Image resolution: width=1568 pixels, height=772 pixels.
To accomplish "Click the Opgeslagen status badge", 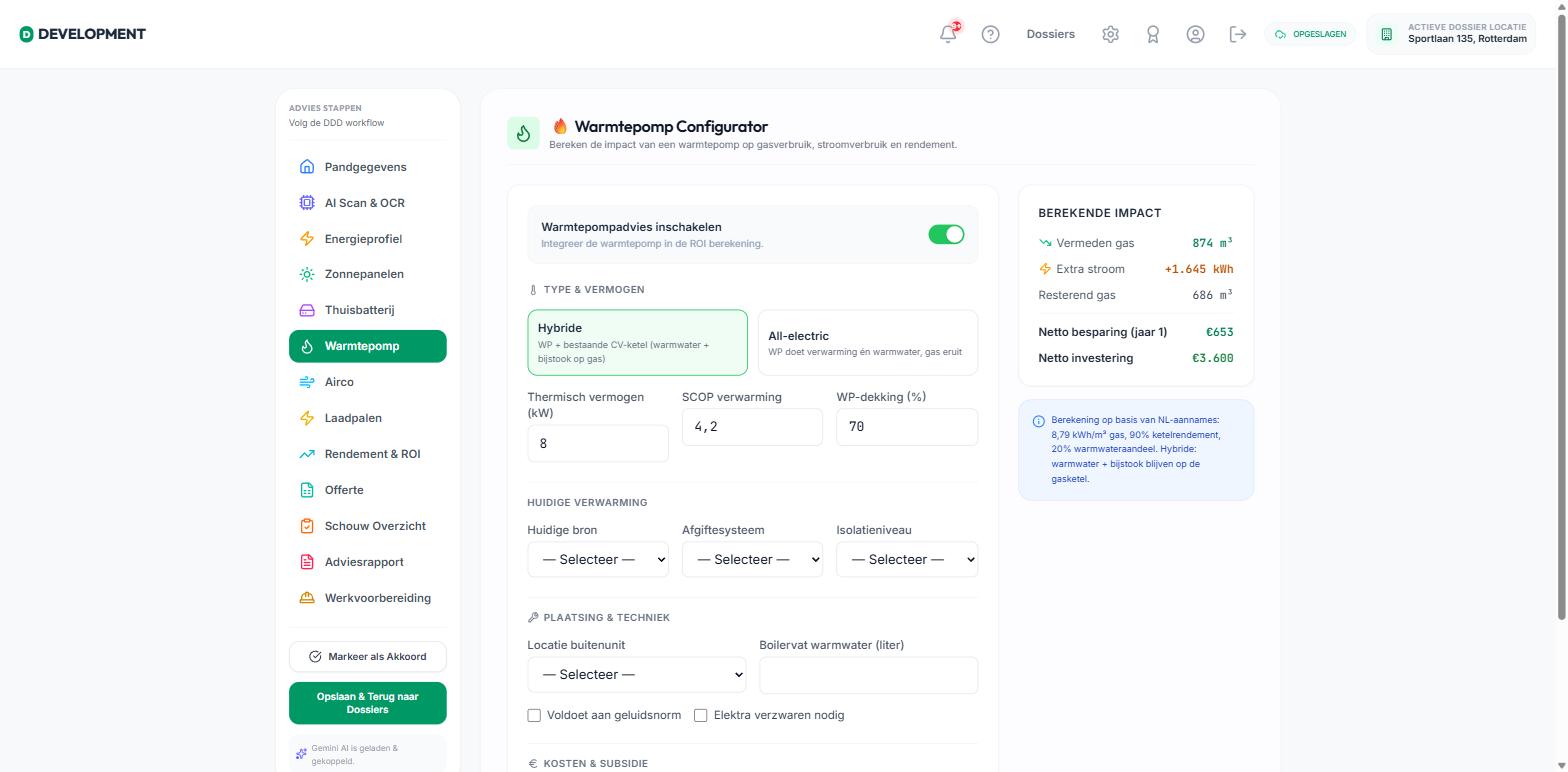I will click(x=1310, y=34).
